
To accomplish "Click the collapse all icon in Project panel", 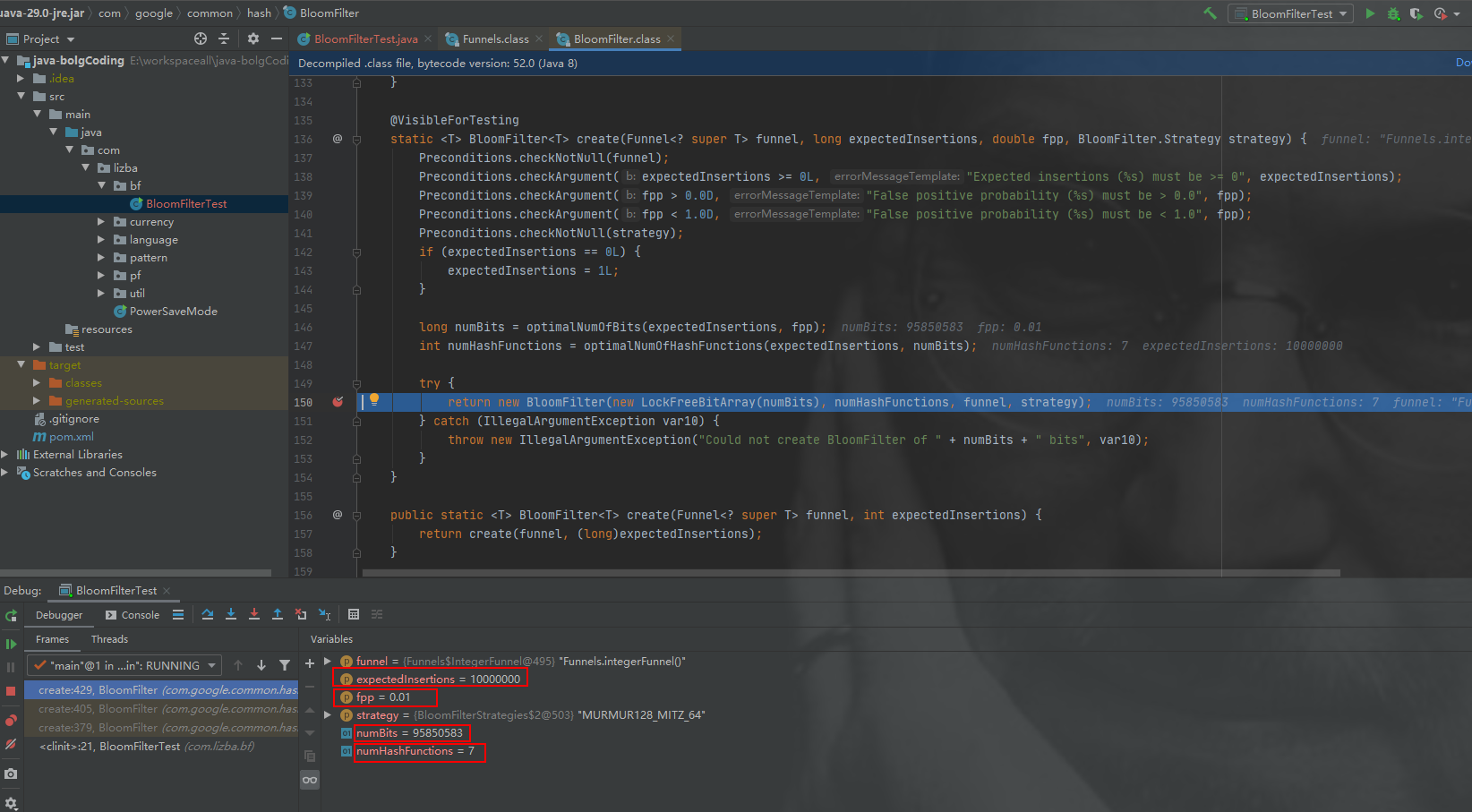I will coord(224,38).
